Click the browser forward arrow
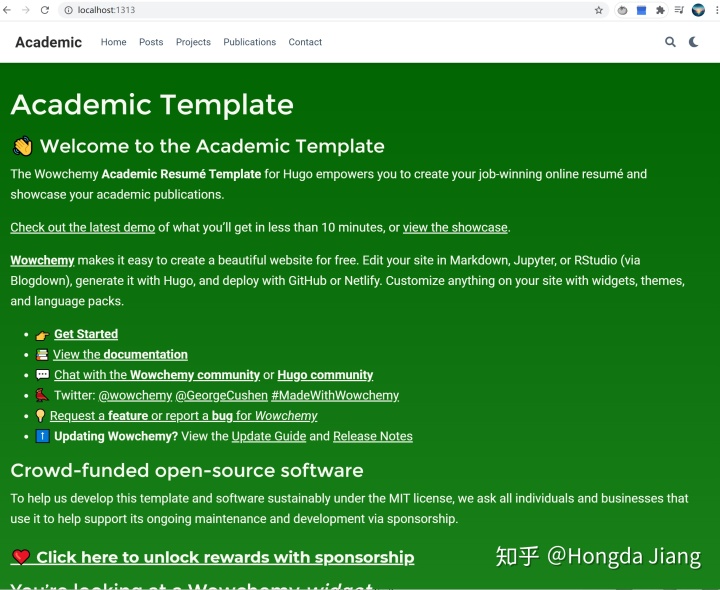 coord(26,10)
